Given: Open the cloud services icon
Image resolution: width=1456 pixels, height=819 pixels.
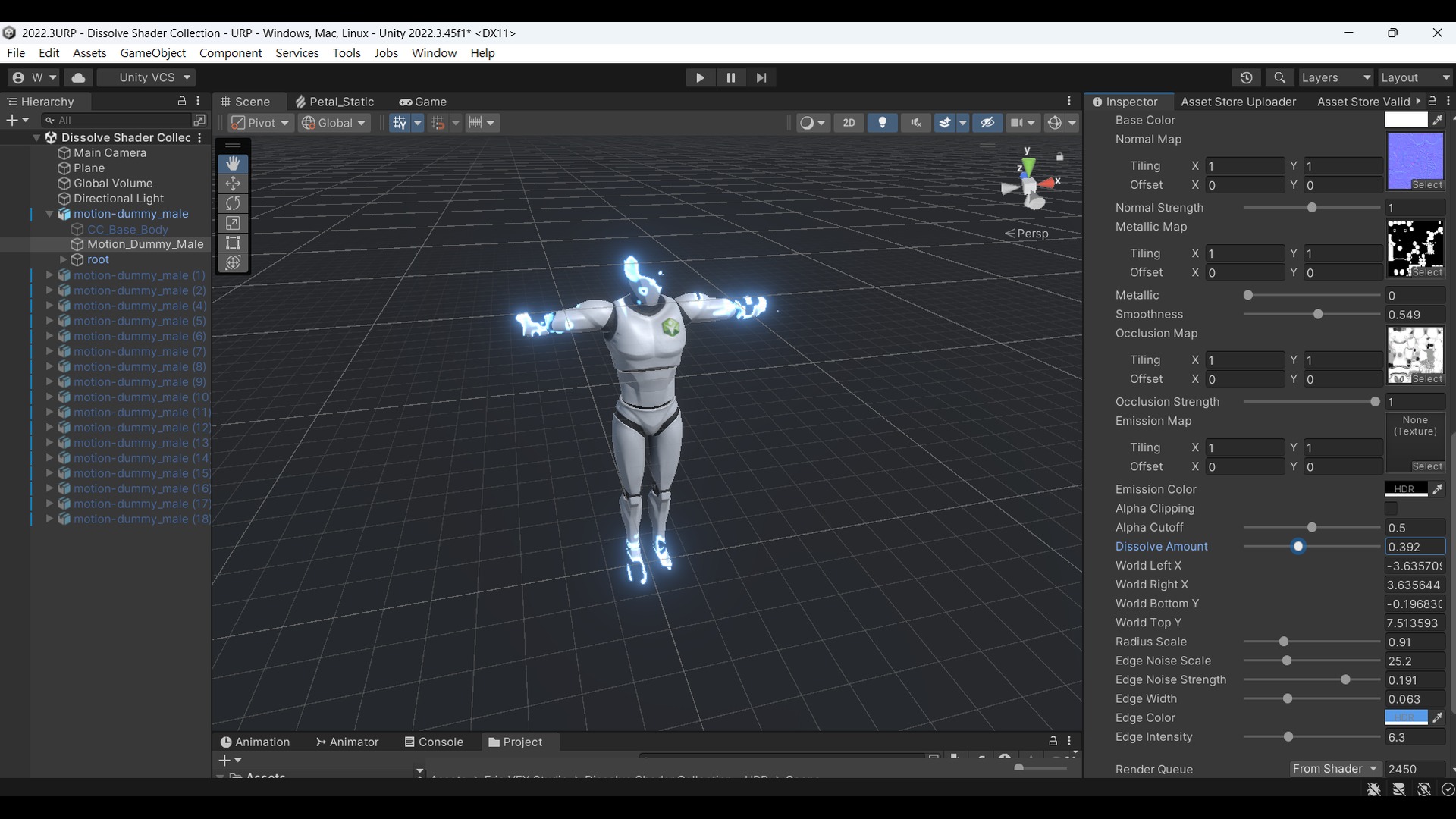Looking at the screenshot, I should click(x=78, y=77).
